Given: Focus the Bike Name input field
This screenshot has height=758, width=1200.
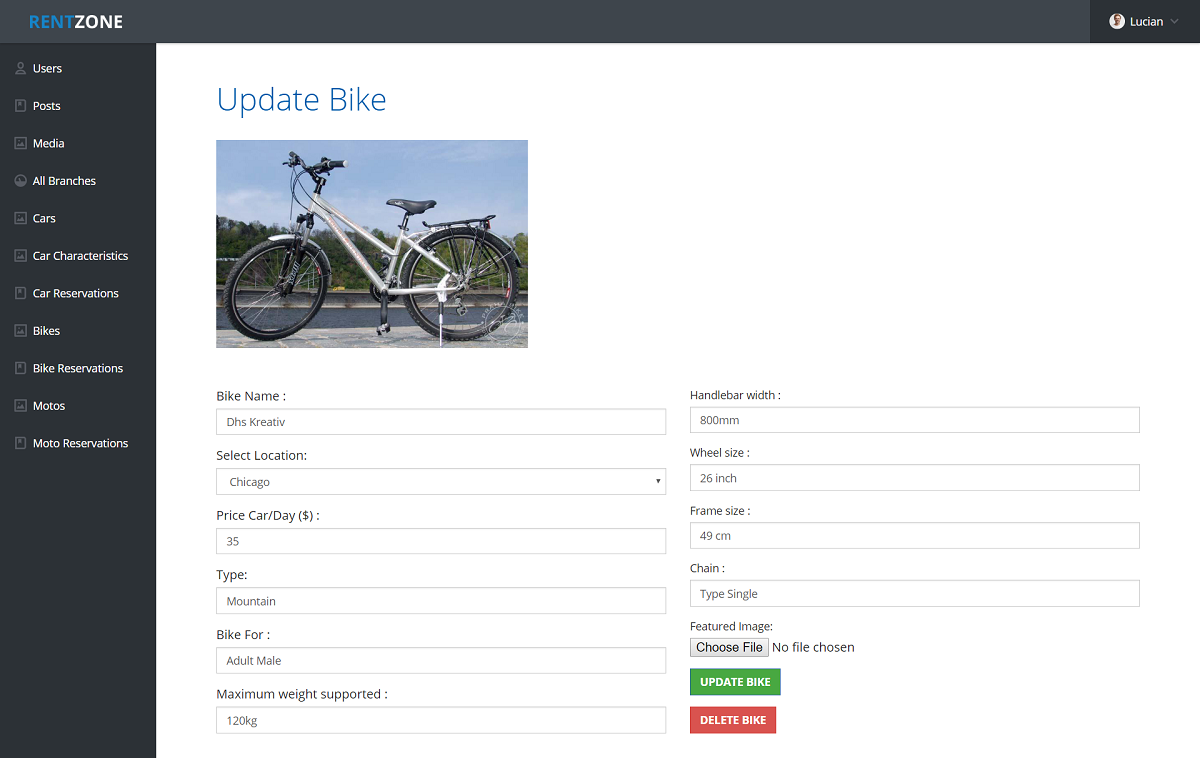Looking at the screenshot, I should click(440, 422).
